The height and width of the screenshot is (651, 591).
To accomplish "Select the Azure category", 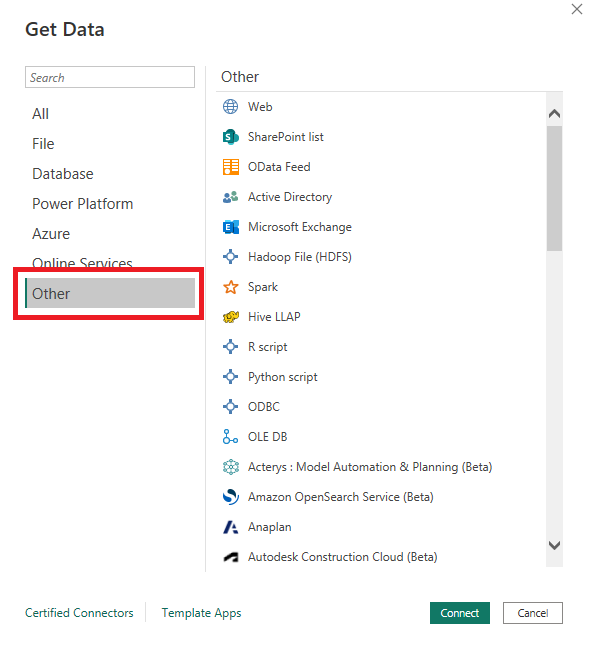I will coord(51,234).
